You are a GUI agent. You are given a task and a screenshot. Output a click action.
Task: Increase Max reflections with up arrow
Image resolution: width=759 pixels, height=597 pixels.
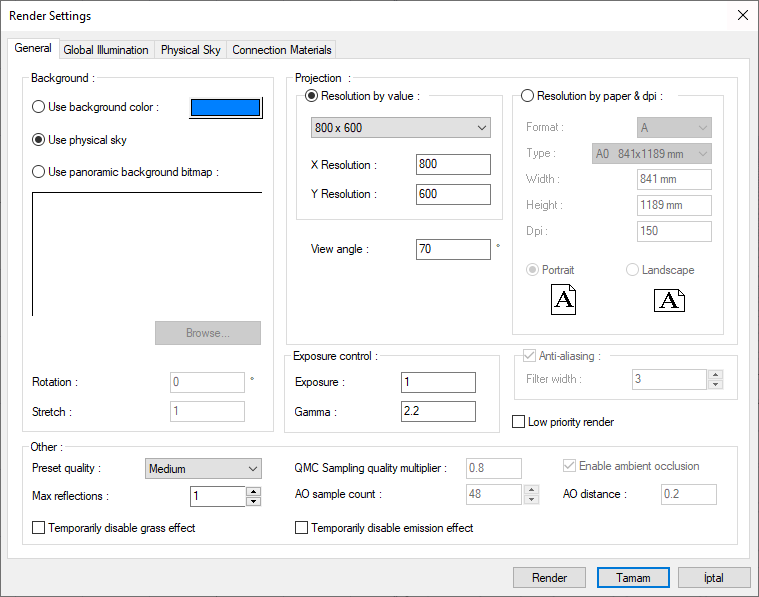(253, 491)
